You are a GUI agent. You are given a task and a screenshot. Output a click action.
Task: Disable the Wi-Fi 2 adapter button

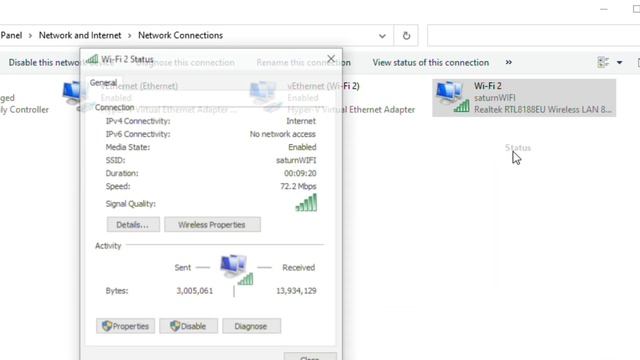click(x=189, y=326)
